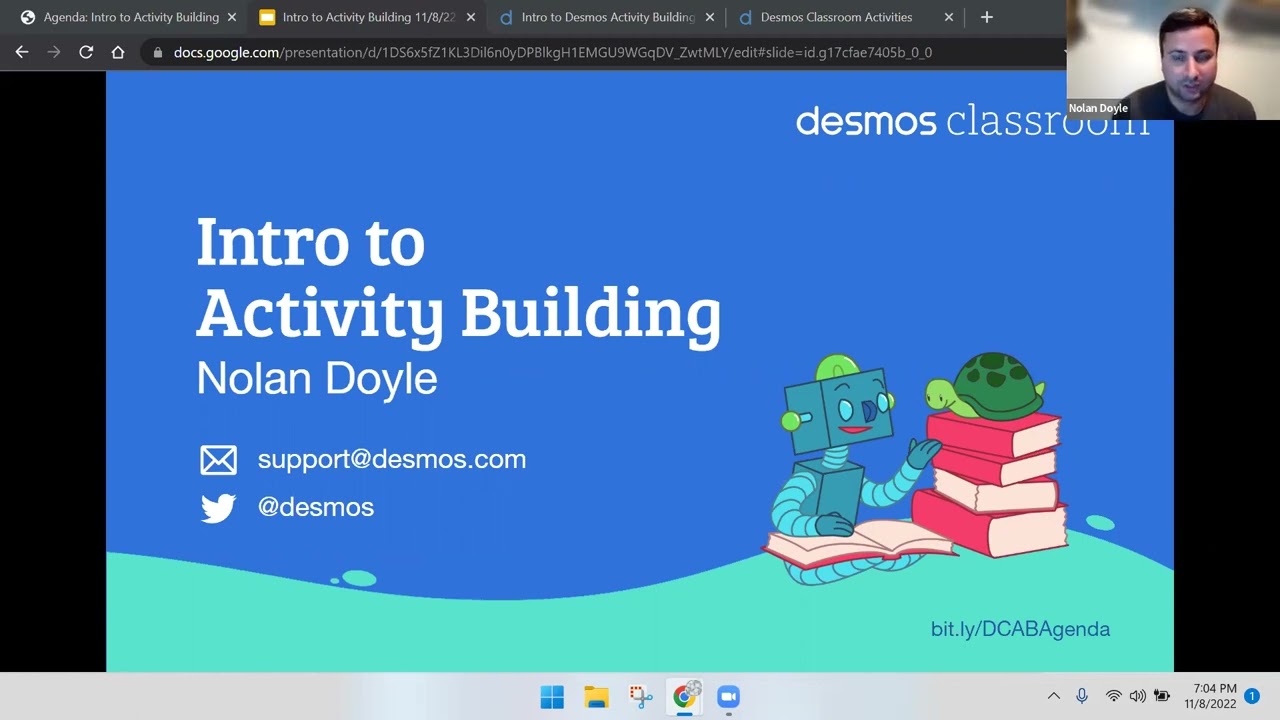Image resolution: width=1280 pixels, height=720 pixels.
Task: Expand the hidden system tray icons chevron
Action: click(1053, 696)
